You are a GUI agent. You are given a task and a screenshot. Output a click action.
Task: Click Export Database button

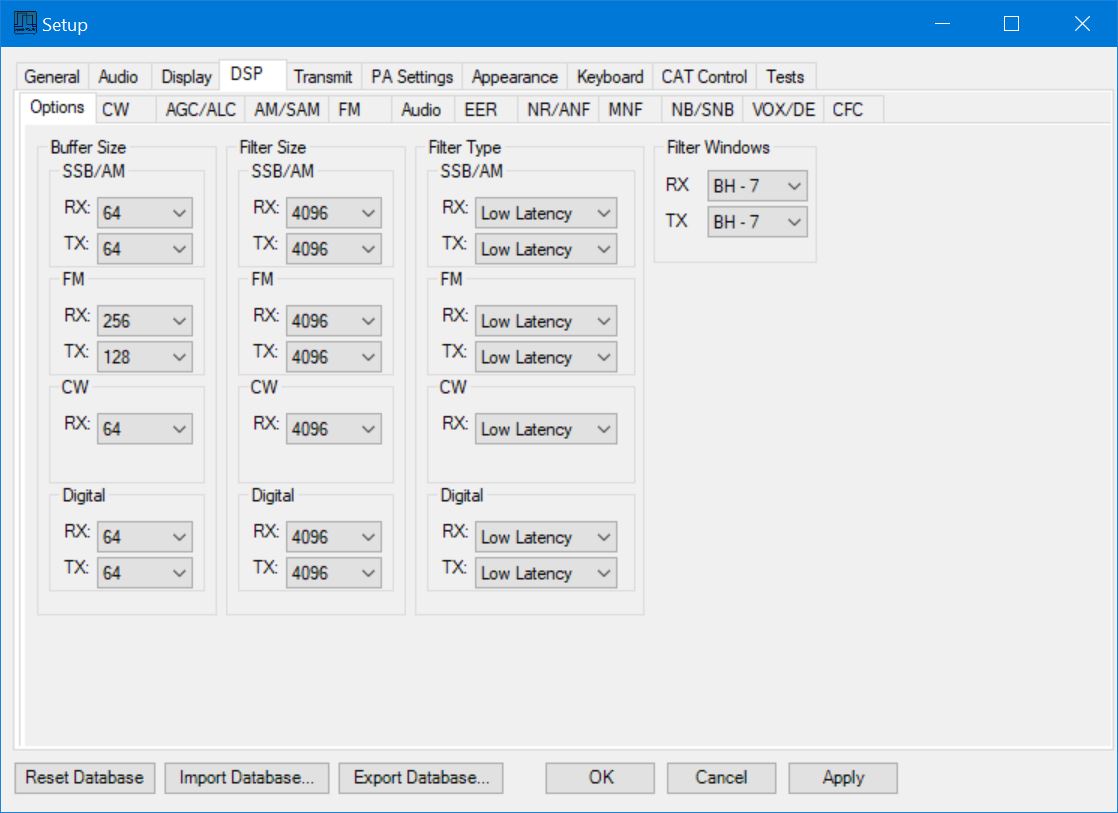click(420, 778)
